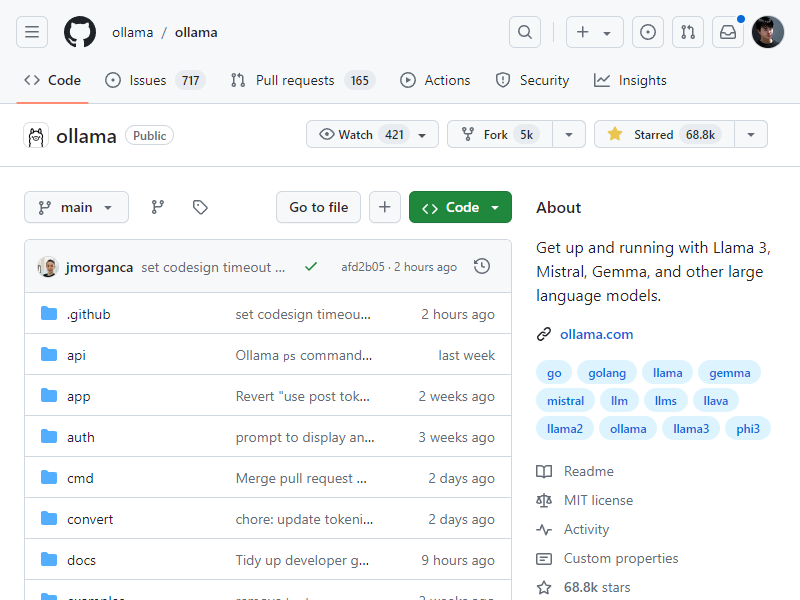
Task: Click the ollama repository name heading
Action: (86, 136)
